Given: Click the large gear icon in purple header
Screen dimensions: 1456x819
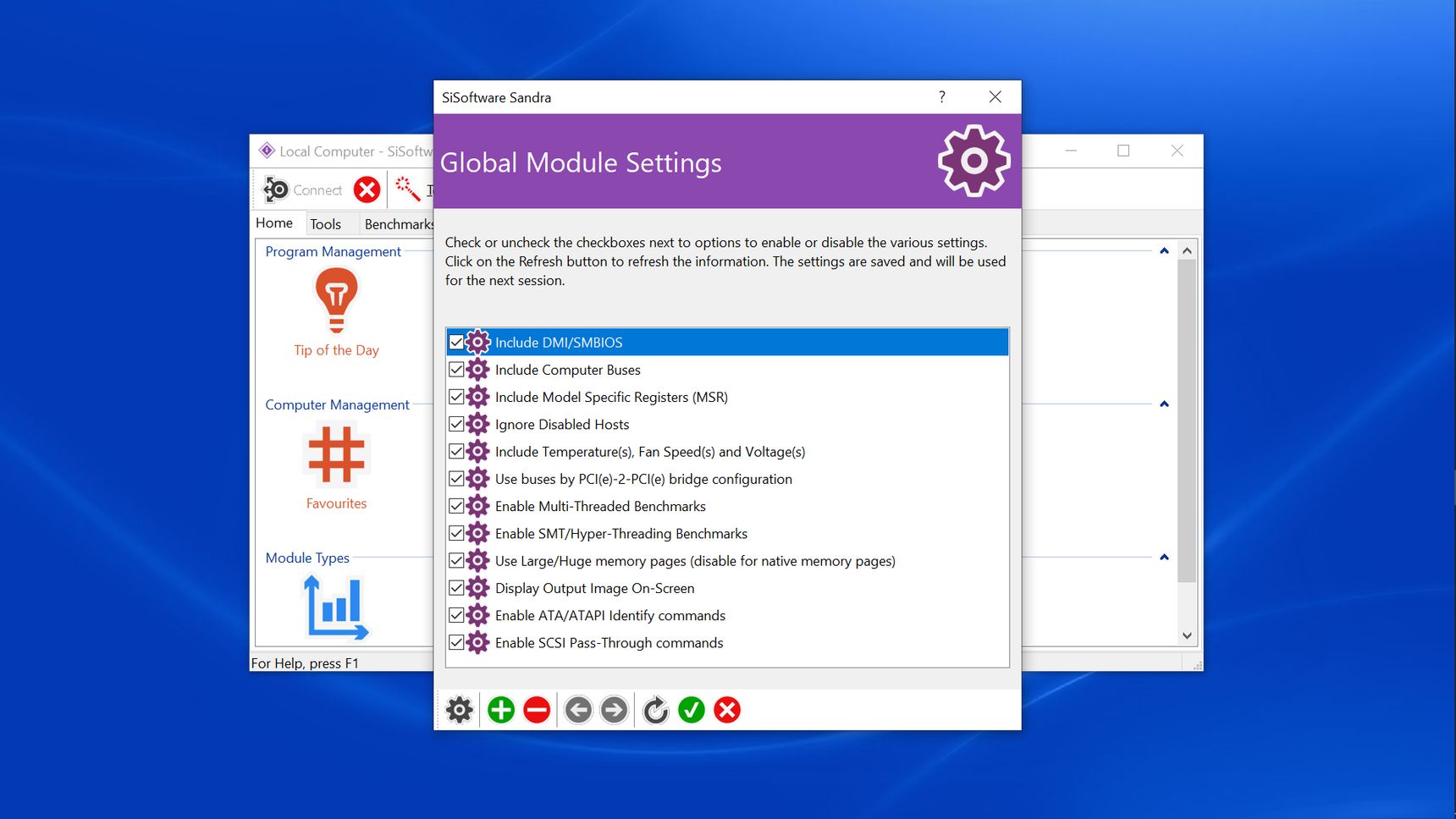Looking at the screenshot, I should click(974, 161).
